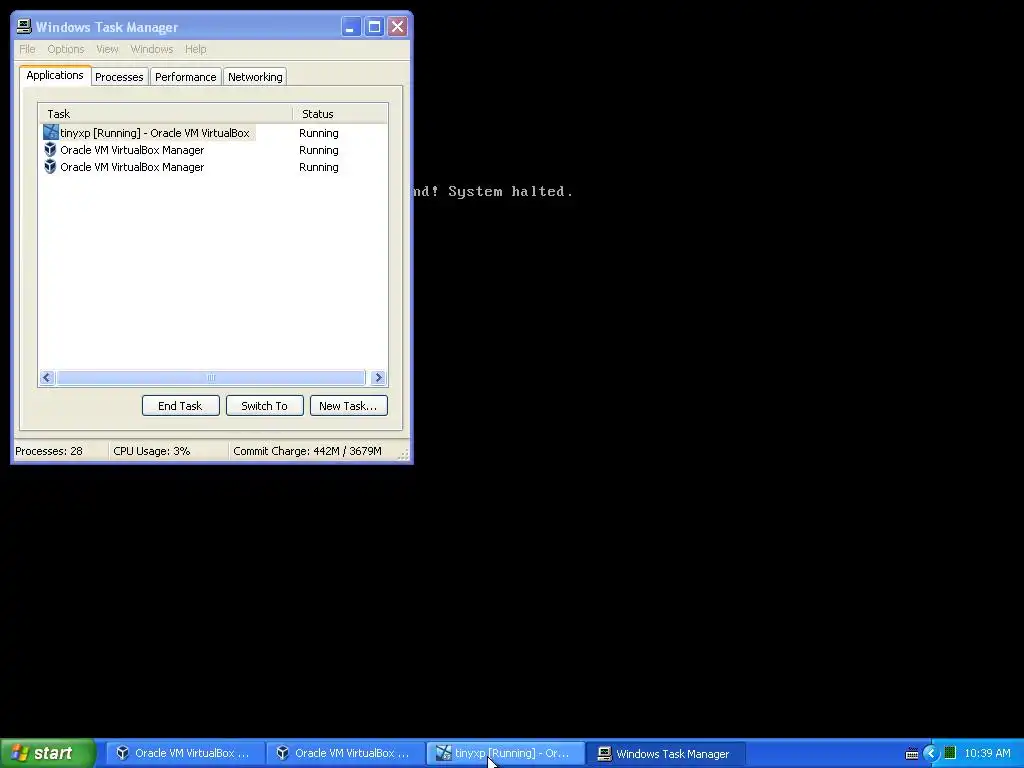Minimize the Windows Task Manager window

coord(351,27)
